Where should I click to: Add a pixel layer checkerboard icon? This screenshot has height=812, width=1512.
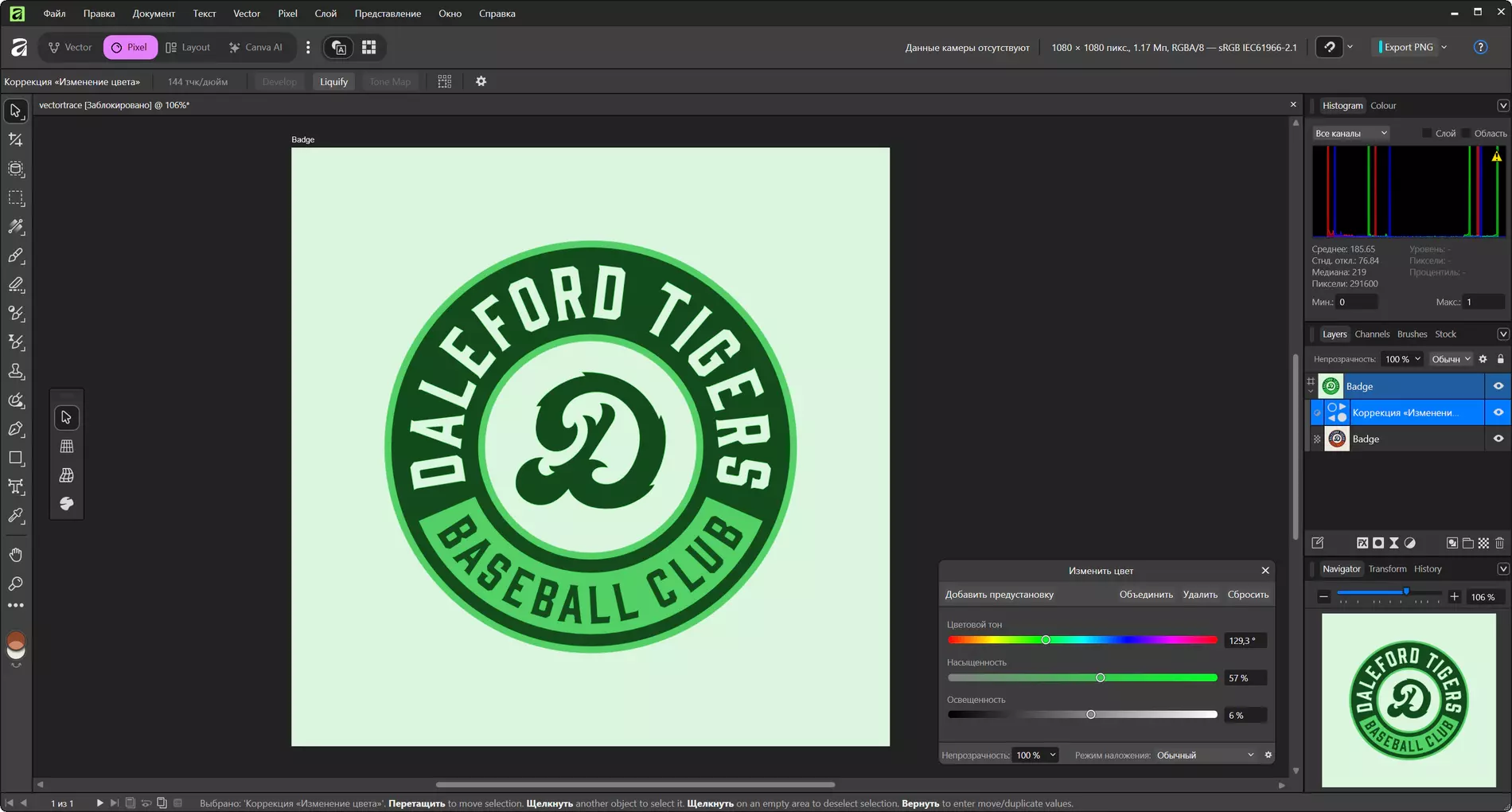pos(1483,543)
